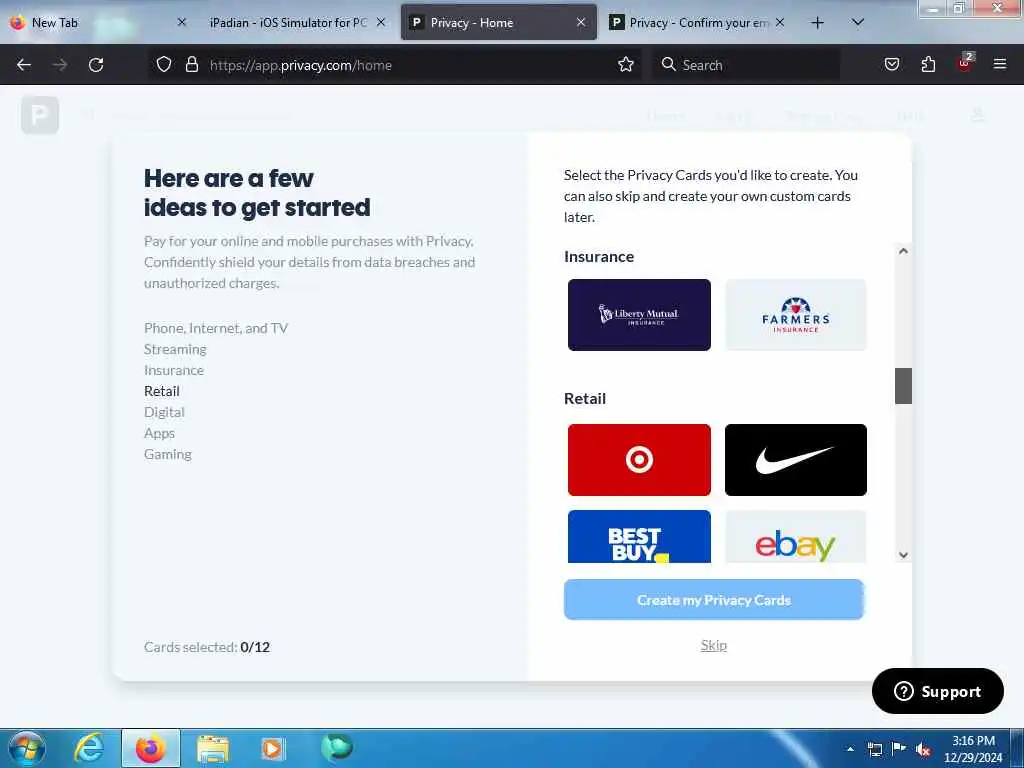View site security padlock info
Screen dimensions: 1024x768
[191, 65]
